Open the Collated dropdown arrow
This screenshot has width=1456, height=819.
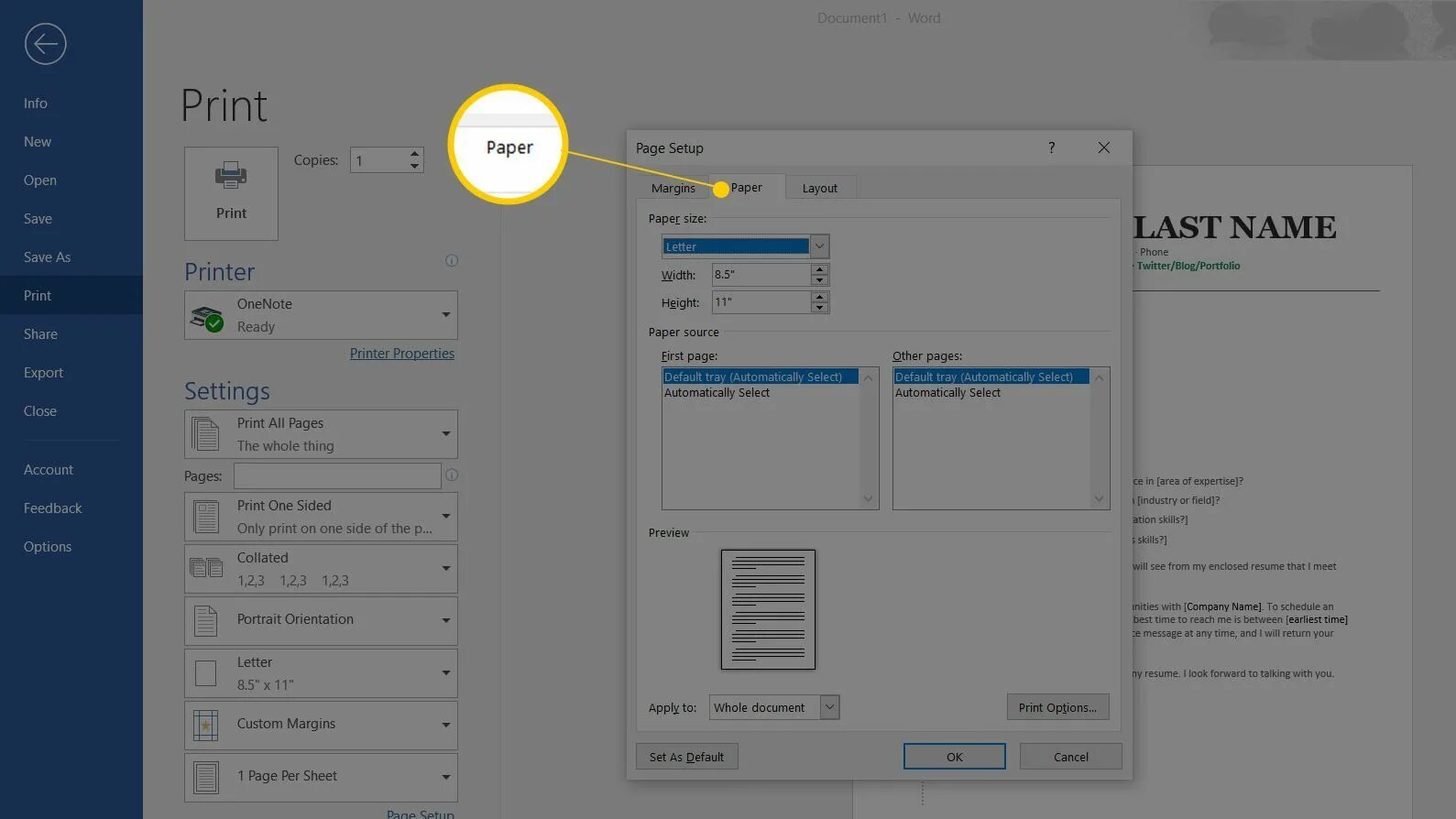[x=446, y=569]
